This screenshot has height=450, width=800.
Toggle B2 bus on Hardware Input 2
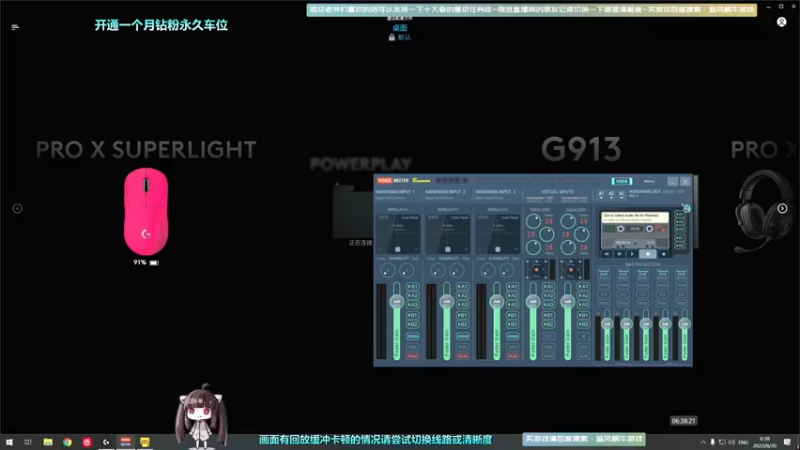click(463, 324)
